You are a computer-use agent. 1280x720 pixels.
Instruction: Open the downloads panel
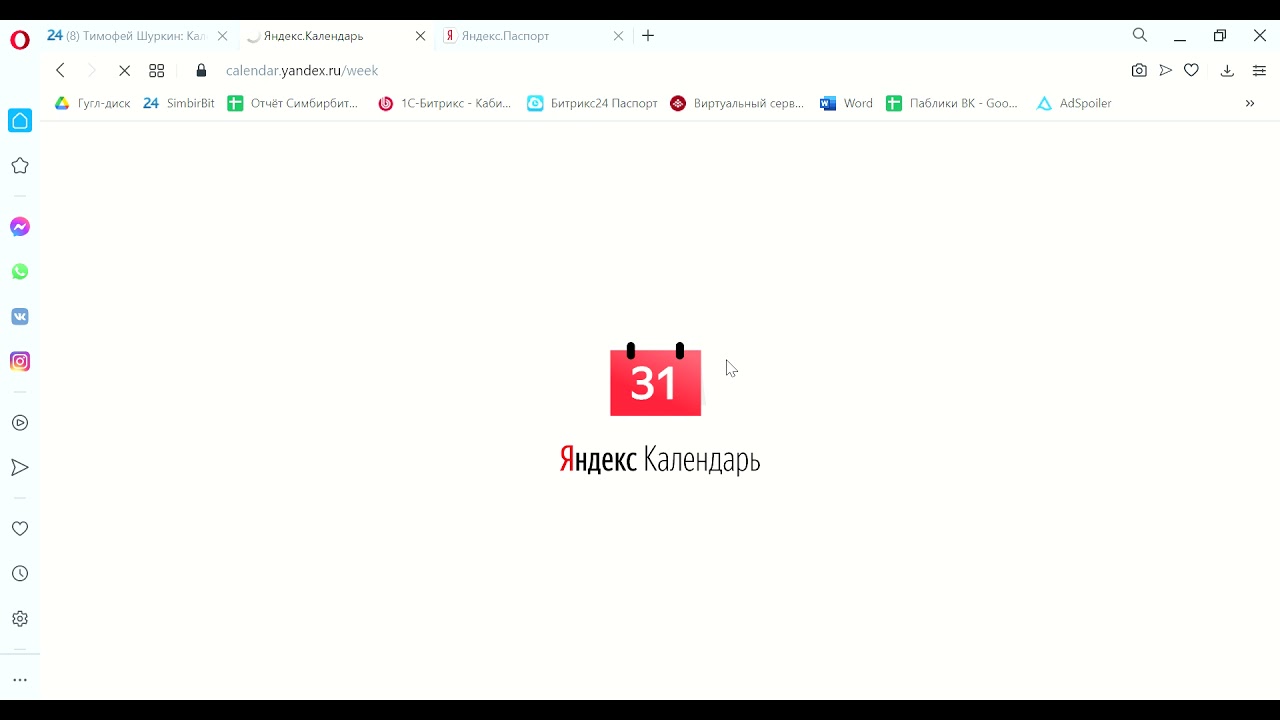point(1227,71)
